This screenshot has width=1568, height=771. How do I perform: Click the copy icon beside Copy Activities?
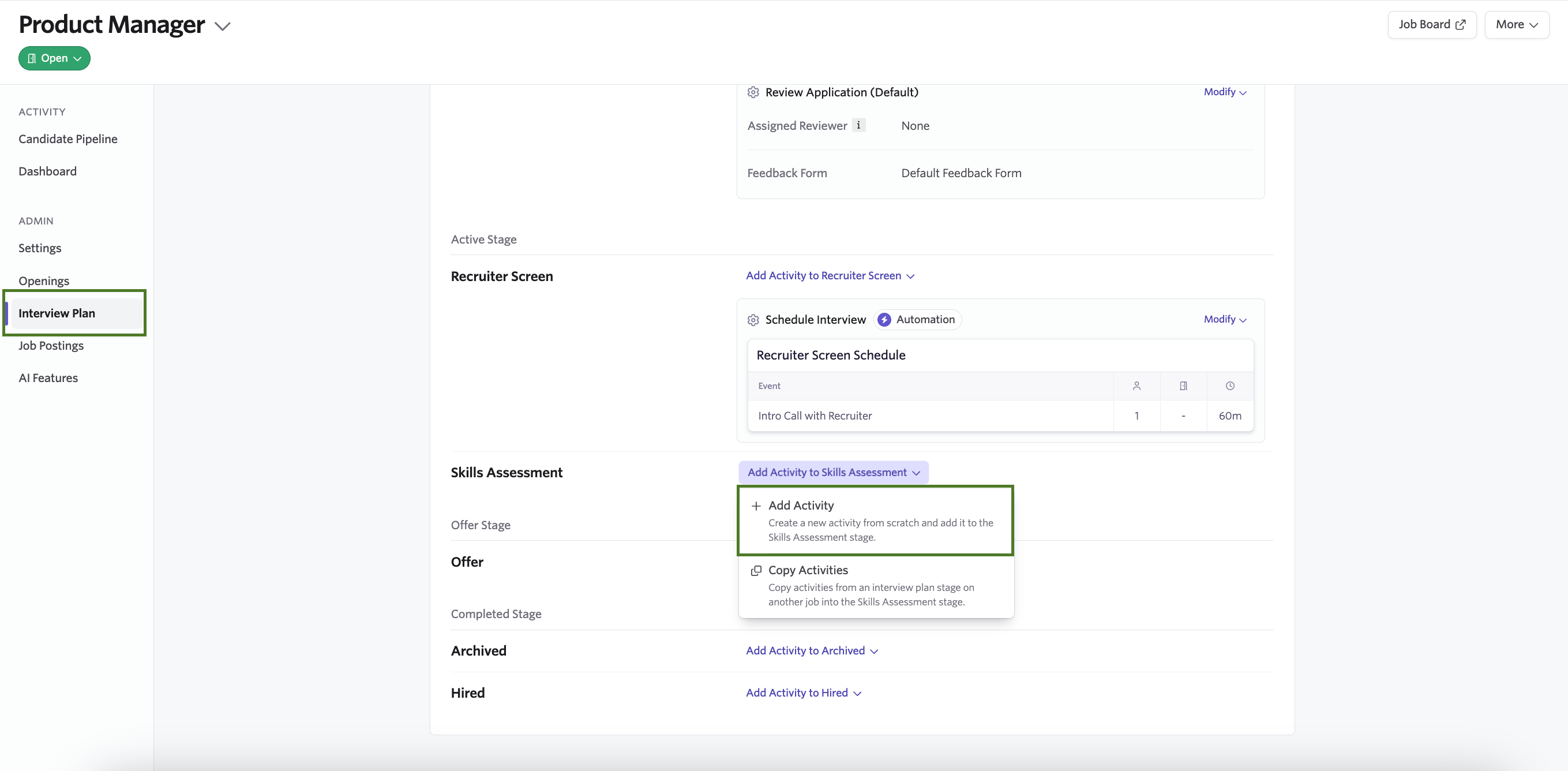point(756,570)
